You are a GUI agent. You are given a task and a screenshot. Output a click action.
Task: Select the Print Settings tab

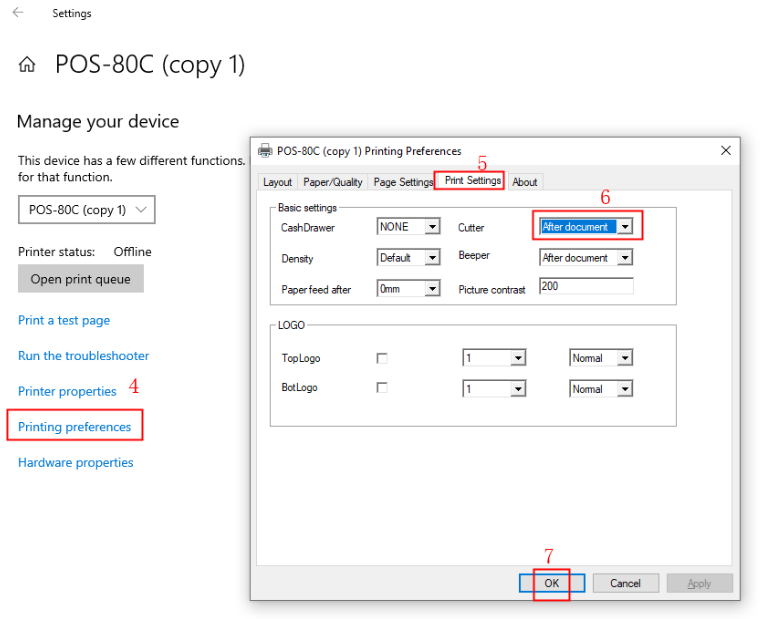(472, 180)
